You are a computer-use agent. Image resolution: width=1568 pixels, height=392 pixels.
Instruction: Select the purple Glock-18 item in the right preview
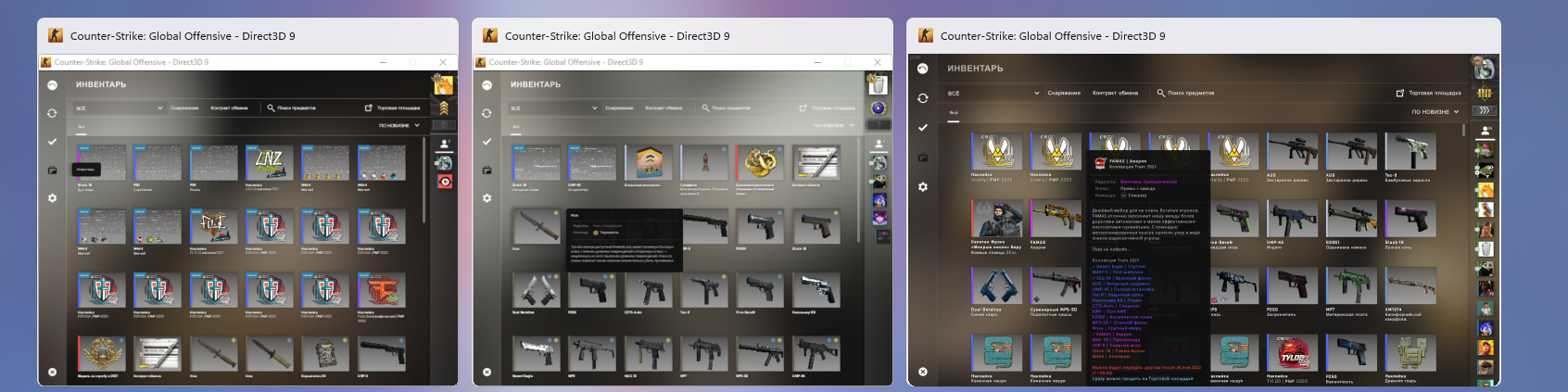click(1410, 220)
